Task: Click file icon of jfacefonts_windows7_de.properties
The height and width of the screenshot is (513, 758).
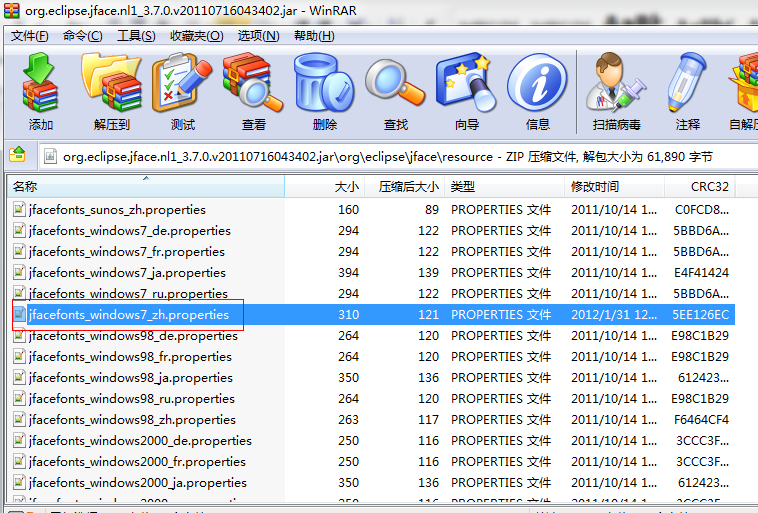Action: pyautogui.click(x=19, y=230)
